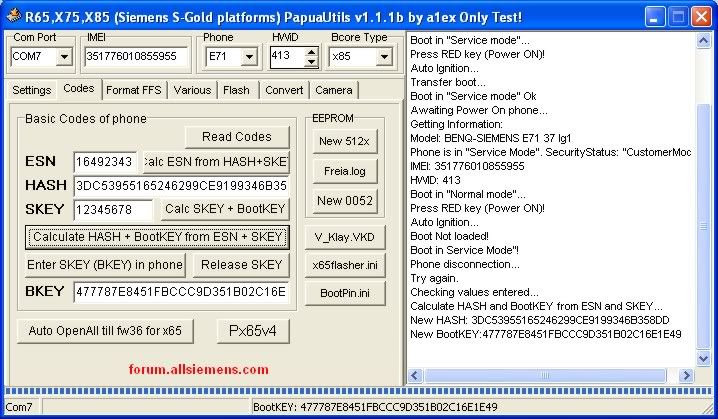Click the SKEY input field
The image size is (718, 419).
pos(113,210)
